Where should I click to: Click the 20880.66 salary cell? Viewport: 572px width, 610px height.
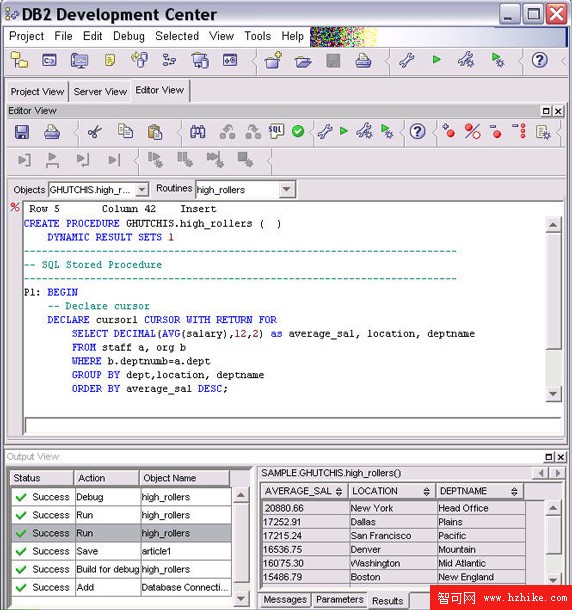(305, 508)
